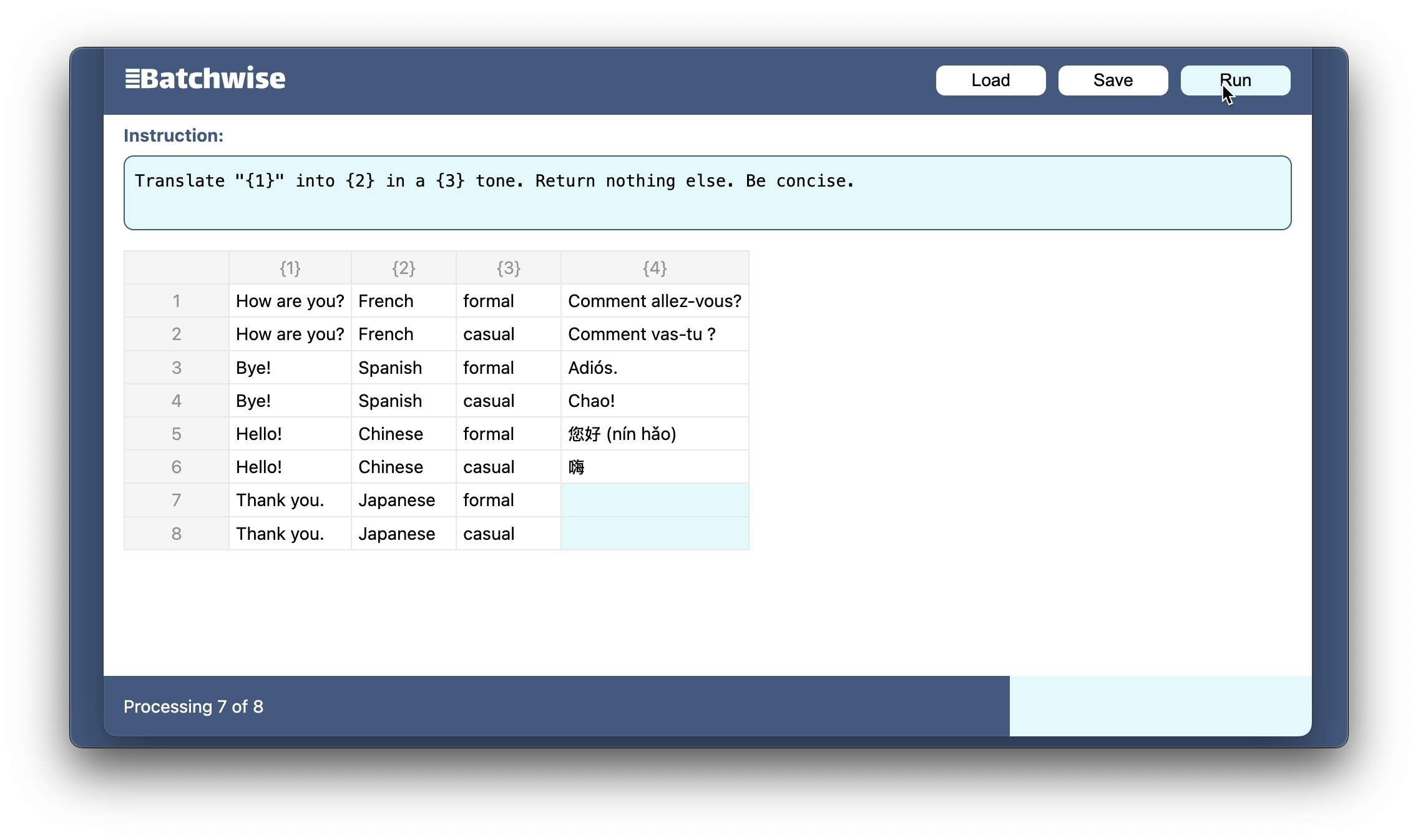Select the {3} column header
The width and height of the screenshot is (1418, 840).
(508, 268)
